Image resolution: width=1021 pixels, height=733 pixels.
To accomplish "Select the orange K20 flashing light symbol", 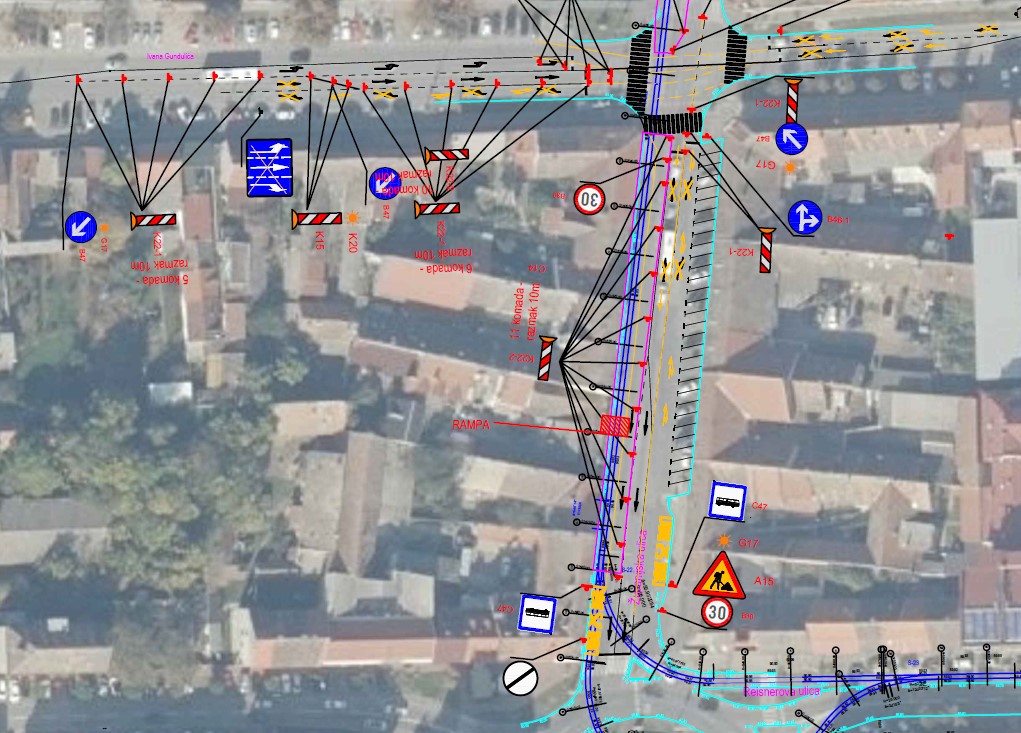I will point(352,217).
